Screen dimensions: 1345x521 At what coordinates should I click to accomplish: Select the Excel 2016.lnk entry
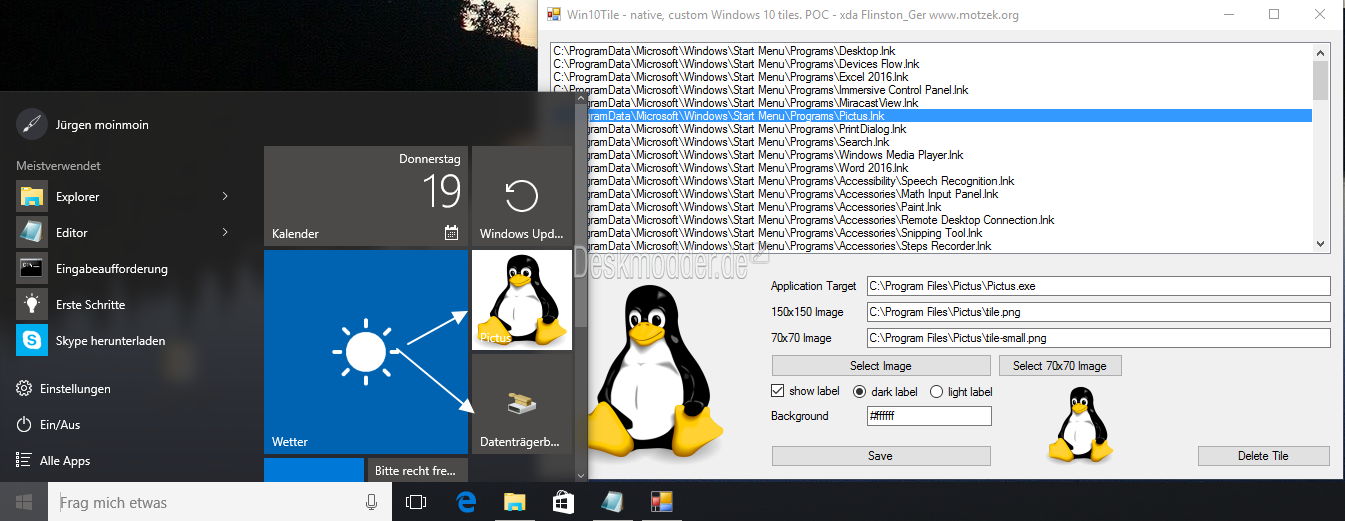932,77
